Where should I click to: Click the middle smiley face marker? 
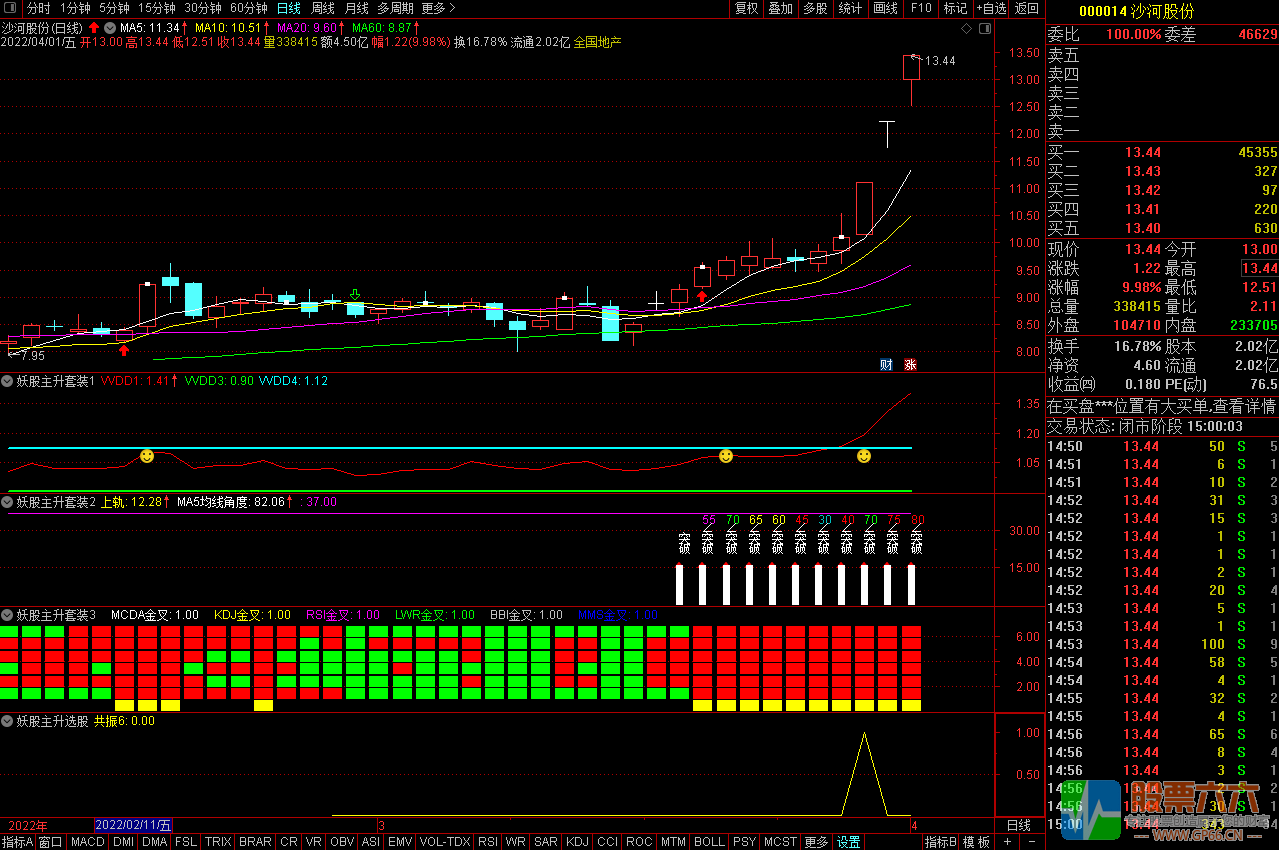(726, 456)
